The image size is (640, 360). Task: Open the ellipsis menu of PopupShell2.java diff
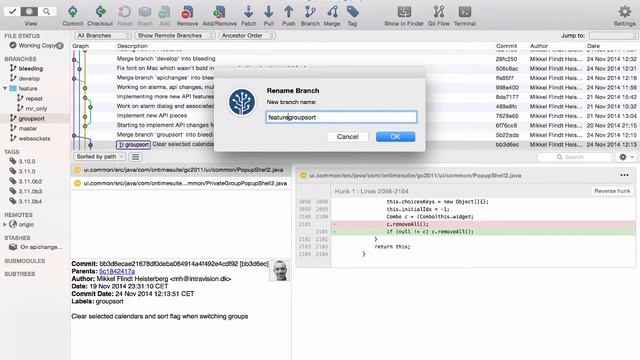(624, 175)
